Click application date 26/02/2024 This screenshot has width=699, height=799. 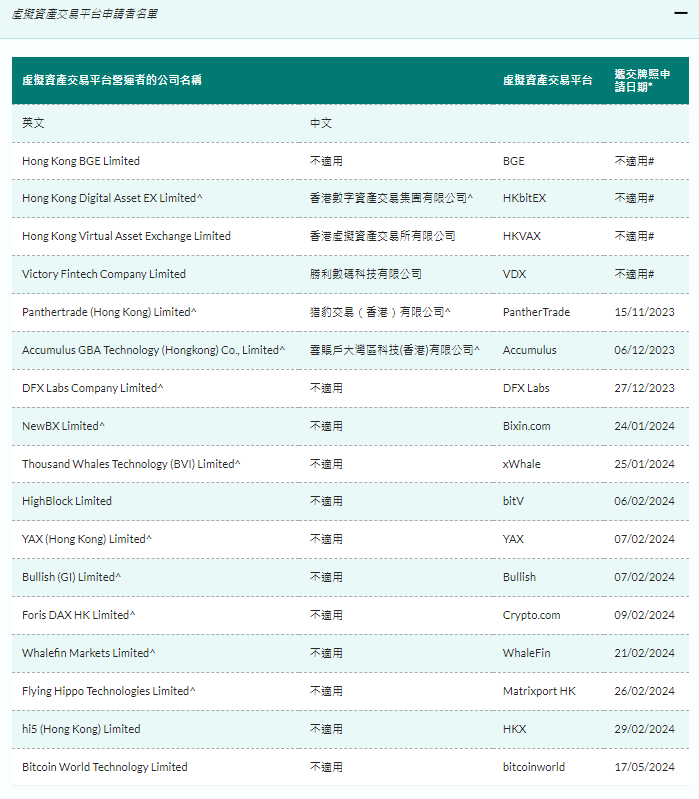point(644,691)
